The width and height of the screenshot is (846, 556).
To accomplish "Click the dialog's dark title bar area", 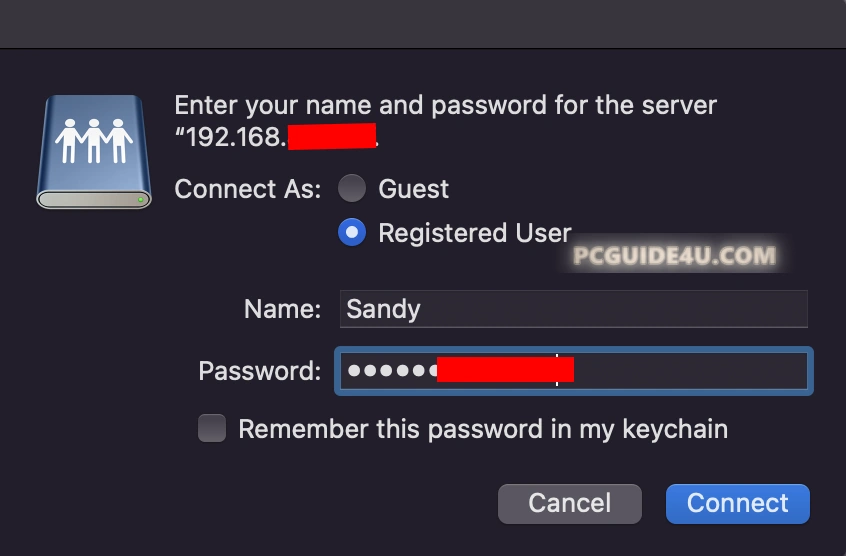I will 423,22.
